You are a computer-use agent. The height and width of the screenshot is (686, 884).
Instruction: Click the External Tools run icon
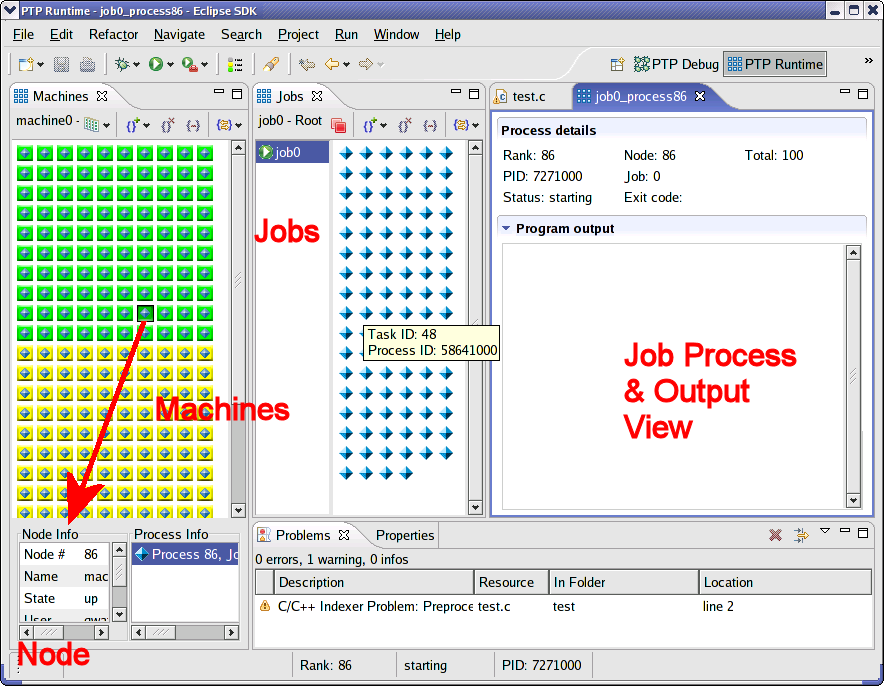(189, 64)
